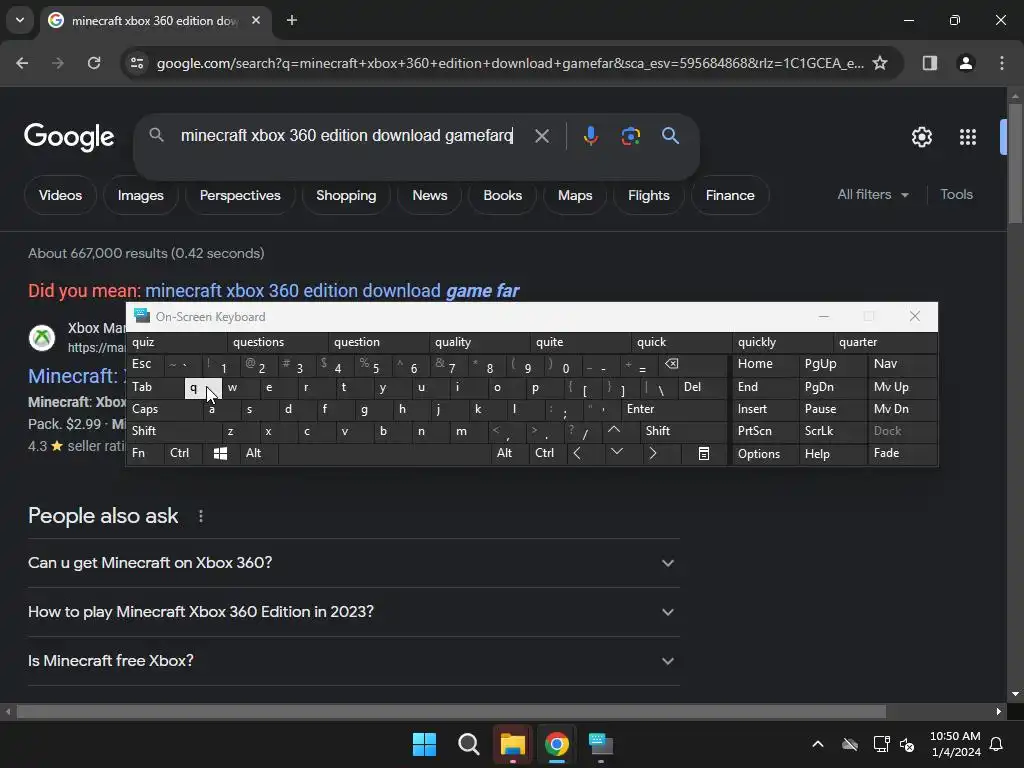The width and height of the screenshot is (1024, 768).
Task: Expand 'Can u get Minecraft on Xbox 360?'
Action: pyautogui.click(x=353, y=563)
